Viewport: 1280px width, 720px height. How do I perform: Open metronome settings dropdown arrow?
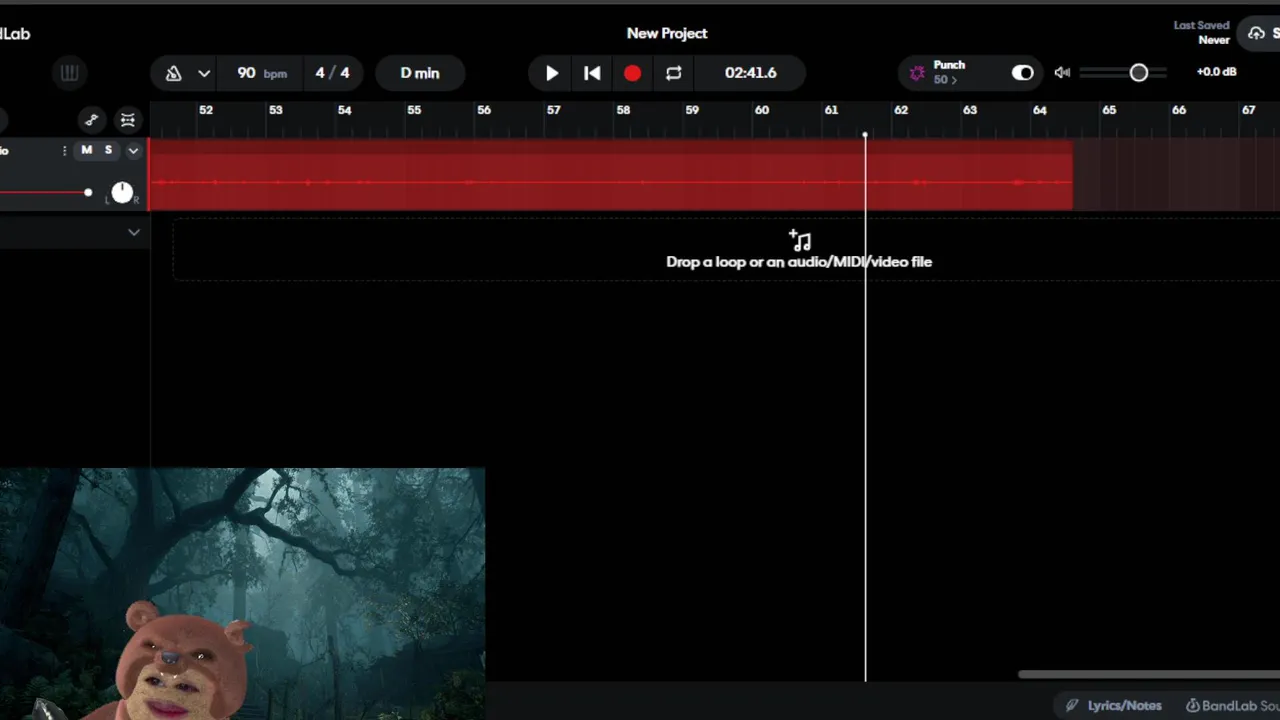coord(204,73)
